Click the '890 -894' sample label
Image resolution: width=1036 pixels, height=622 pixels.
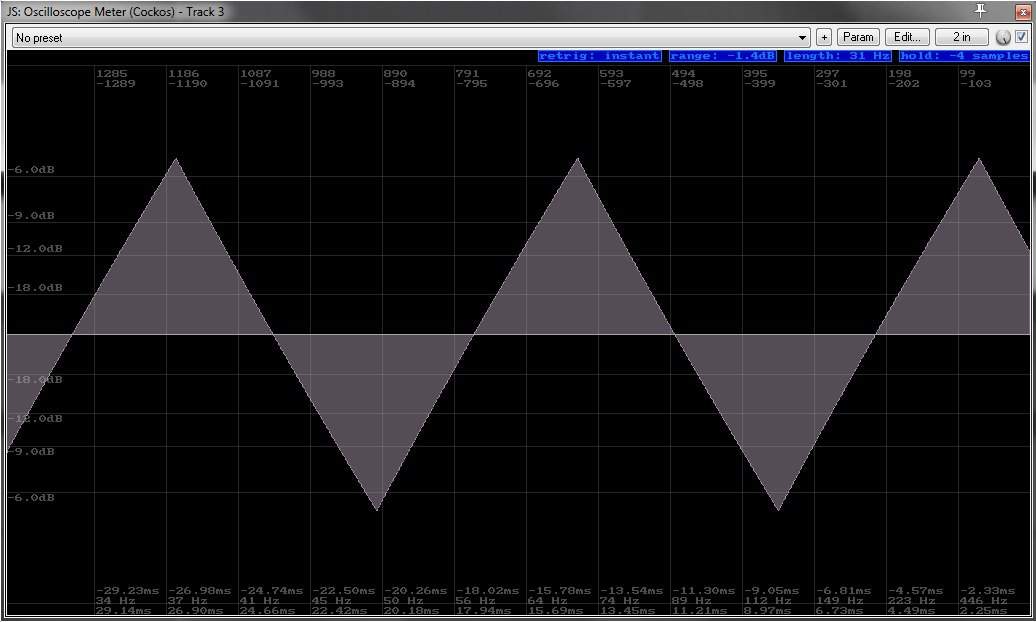coord(400,79)
